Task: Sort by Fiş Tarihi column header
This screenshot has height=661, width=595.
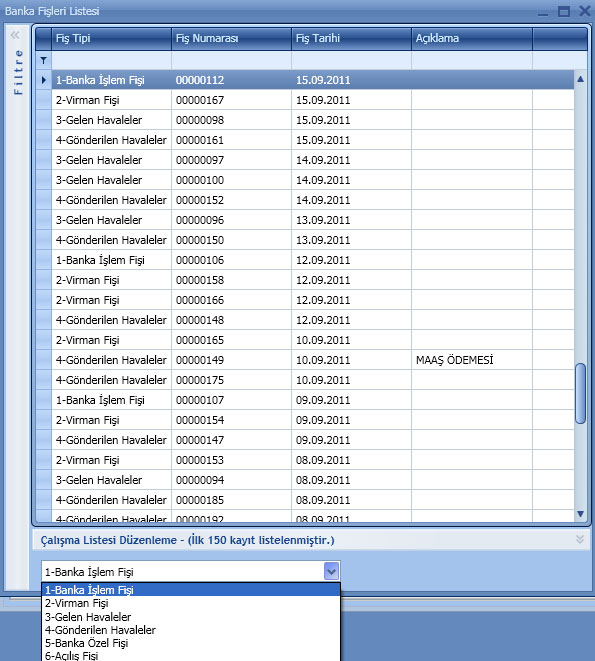Action: [x=351, y=38]
